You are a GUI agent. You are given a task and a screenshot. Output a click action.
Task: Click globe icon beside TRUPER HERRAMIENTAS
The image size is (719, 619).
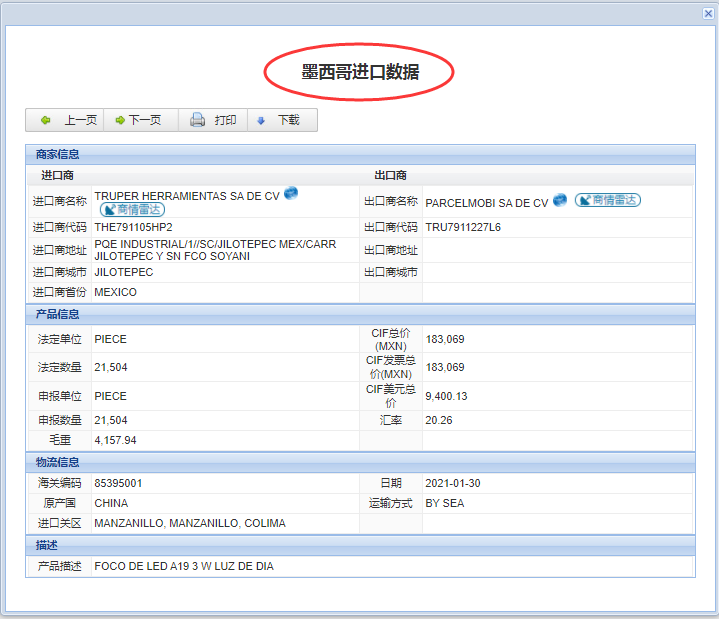(x=291, y=193)
